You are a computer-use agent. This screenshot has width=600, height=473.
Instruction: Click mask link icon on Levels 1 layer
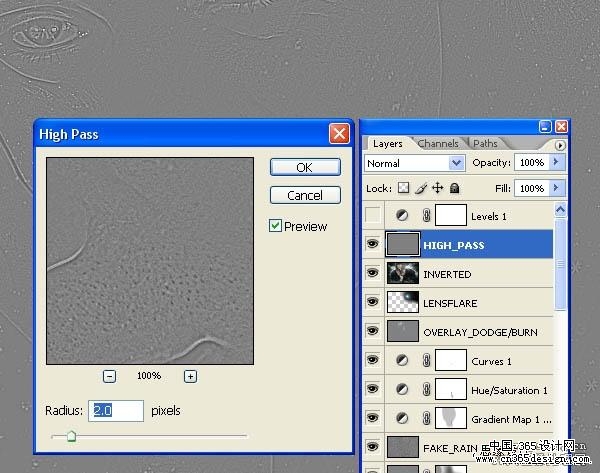pyautogui.click(x=426, y=215)
